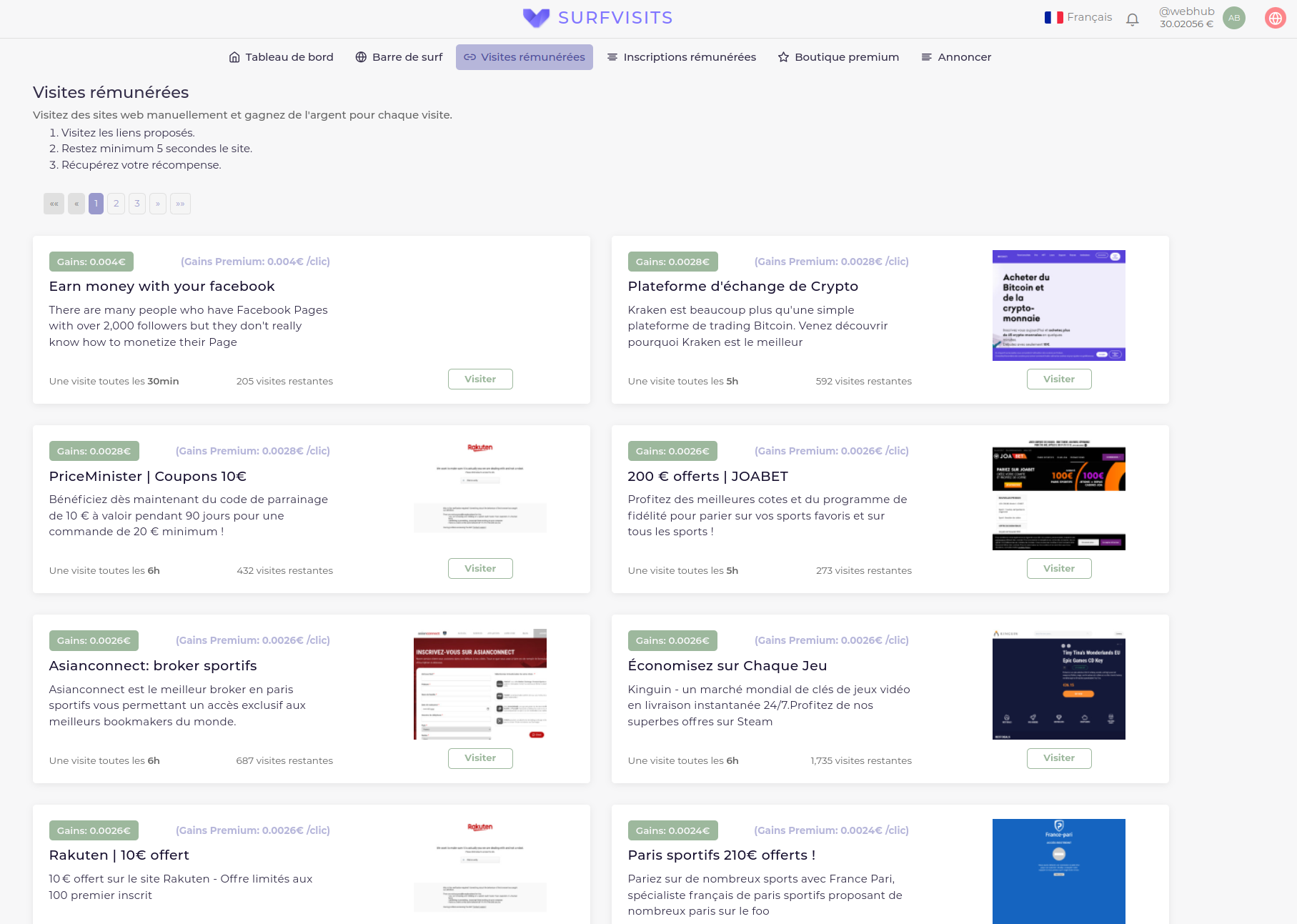1297x924 pixels.
Task: Click the Tableau de bord house icon
Action: [234, 57]
